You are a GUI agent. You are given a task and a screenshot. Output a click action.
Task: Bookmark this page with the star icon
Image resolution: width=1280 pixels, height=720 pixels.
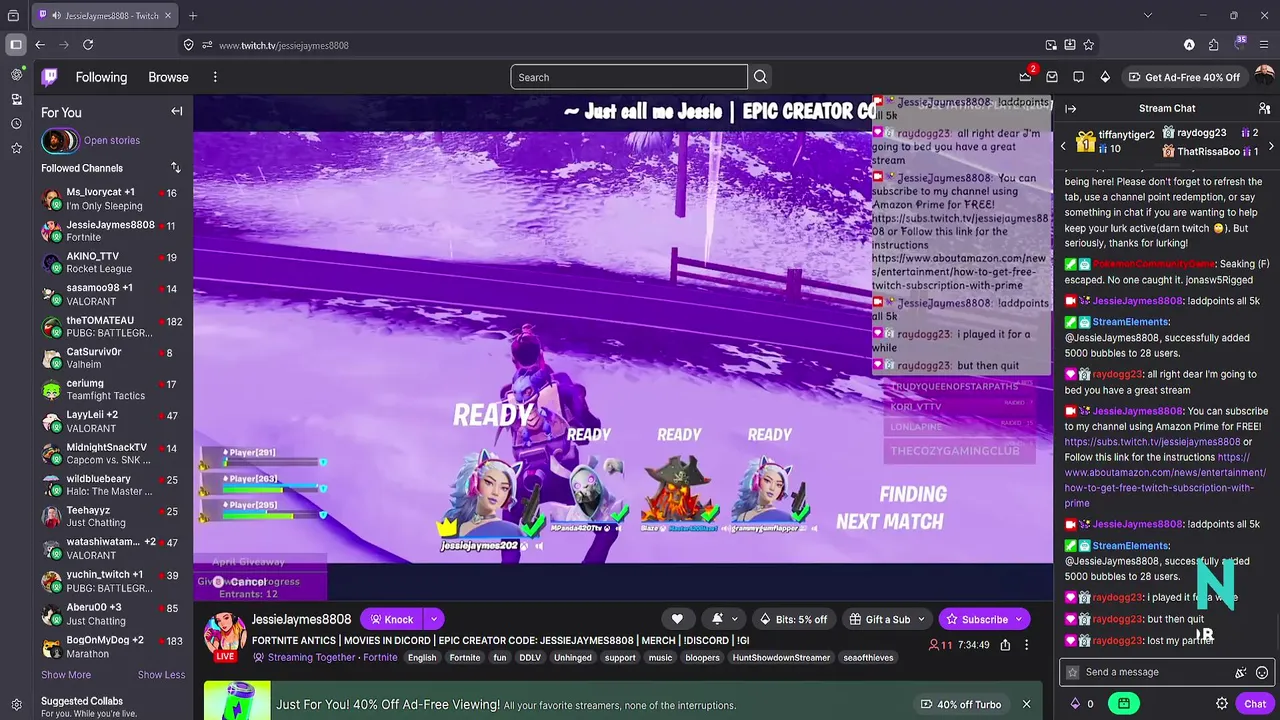tap(1088, 45)
